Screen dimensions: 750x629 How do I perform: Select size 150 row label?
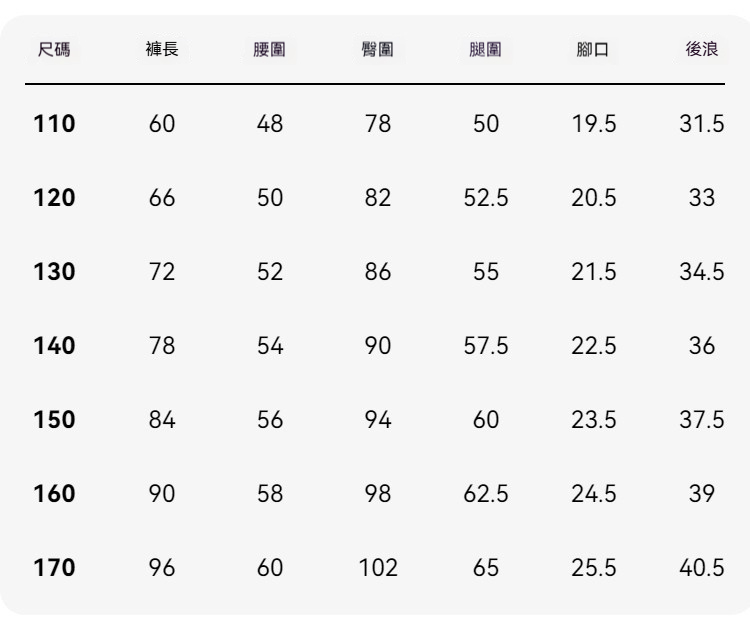[x=55, y=419]
